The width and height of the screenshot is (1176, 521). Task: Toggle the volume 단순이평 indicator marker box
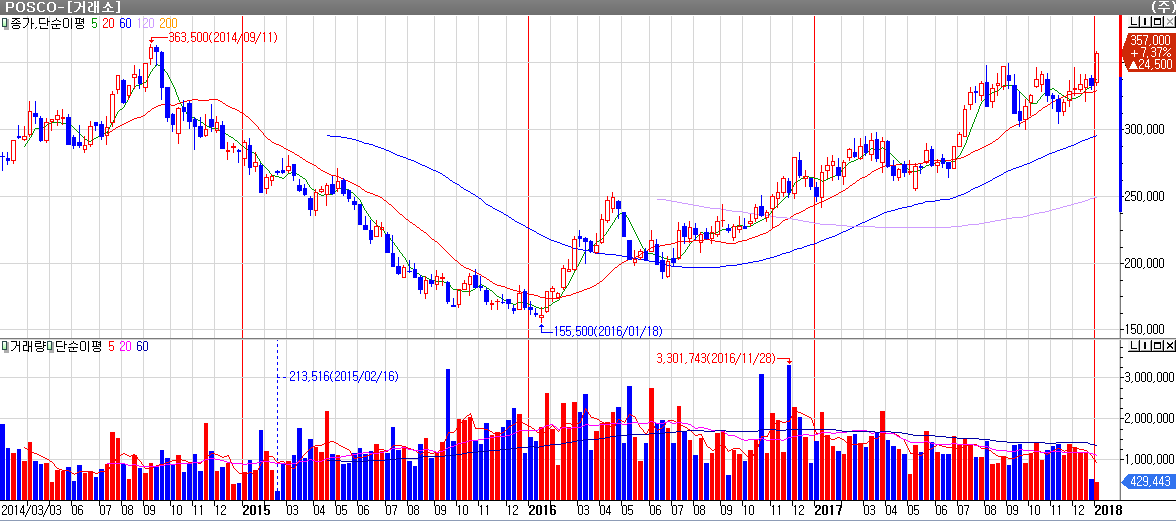[x=50, y=347]
